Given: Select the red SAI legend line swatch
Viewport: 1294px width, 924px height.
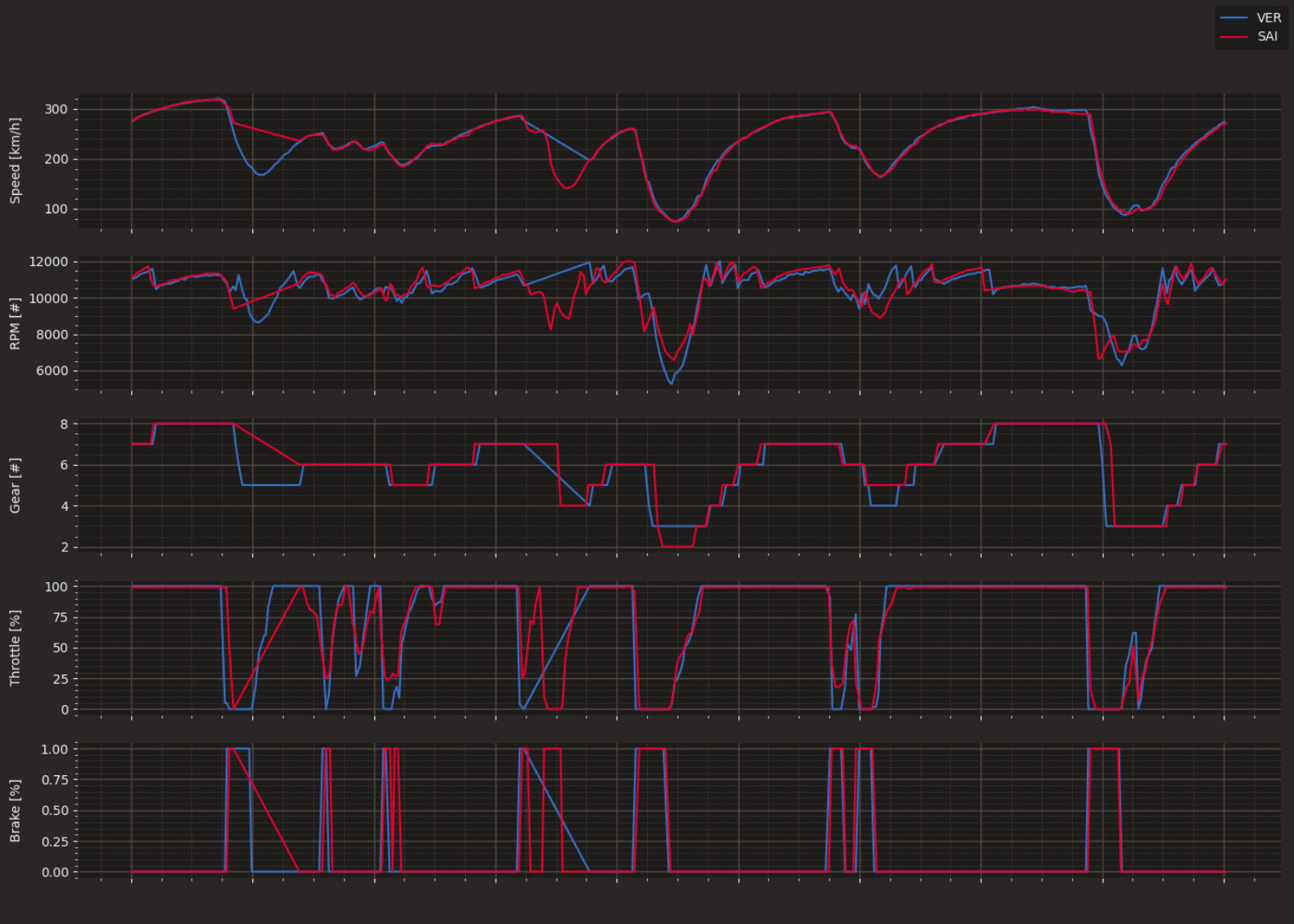Looking at the screenshot, I should pyautogui.click(x=1233, y=37).
